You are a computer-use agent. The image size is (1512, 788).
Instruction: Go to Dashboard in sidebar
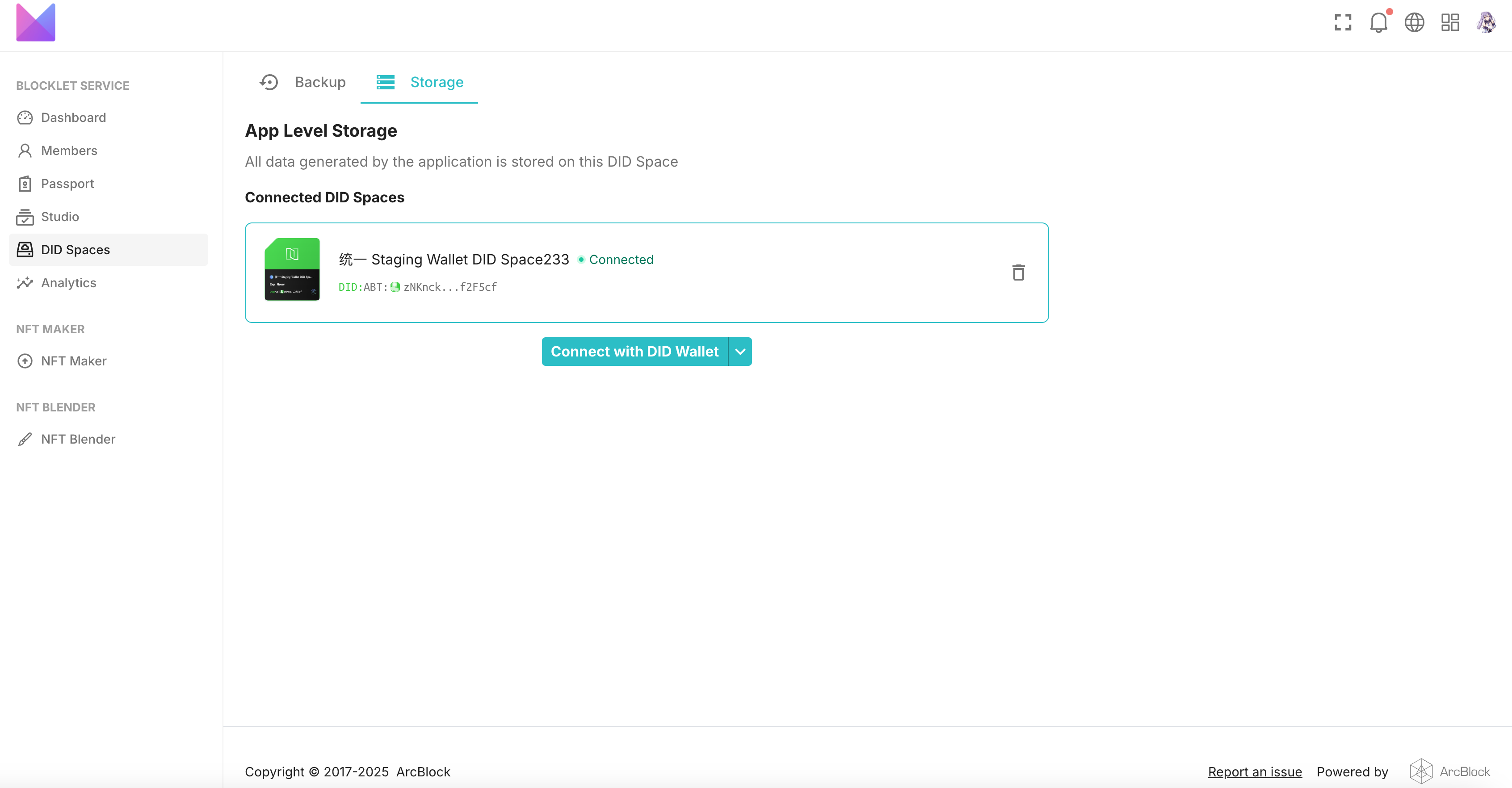(73, 117)
